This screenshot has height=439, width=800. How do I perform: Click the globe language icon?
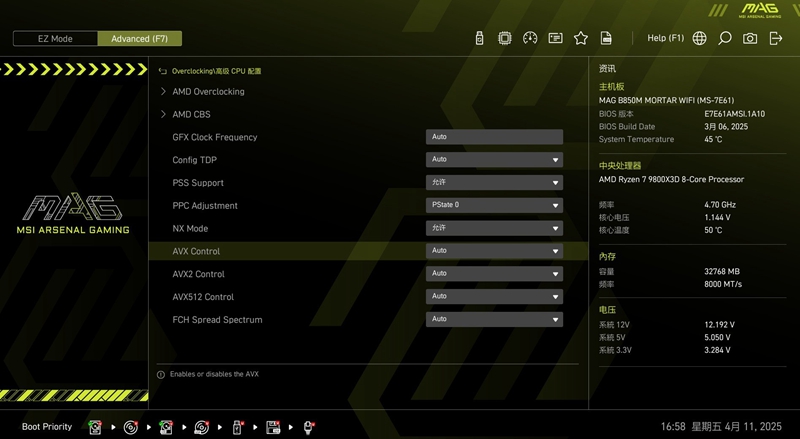tap(699, 38)
